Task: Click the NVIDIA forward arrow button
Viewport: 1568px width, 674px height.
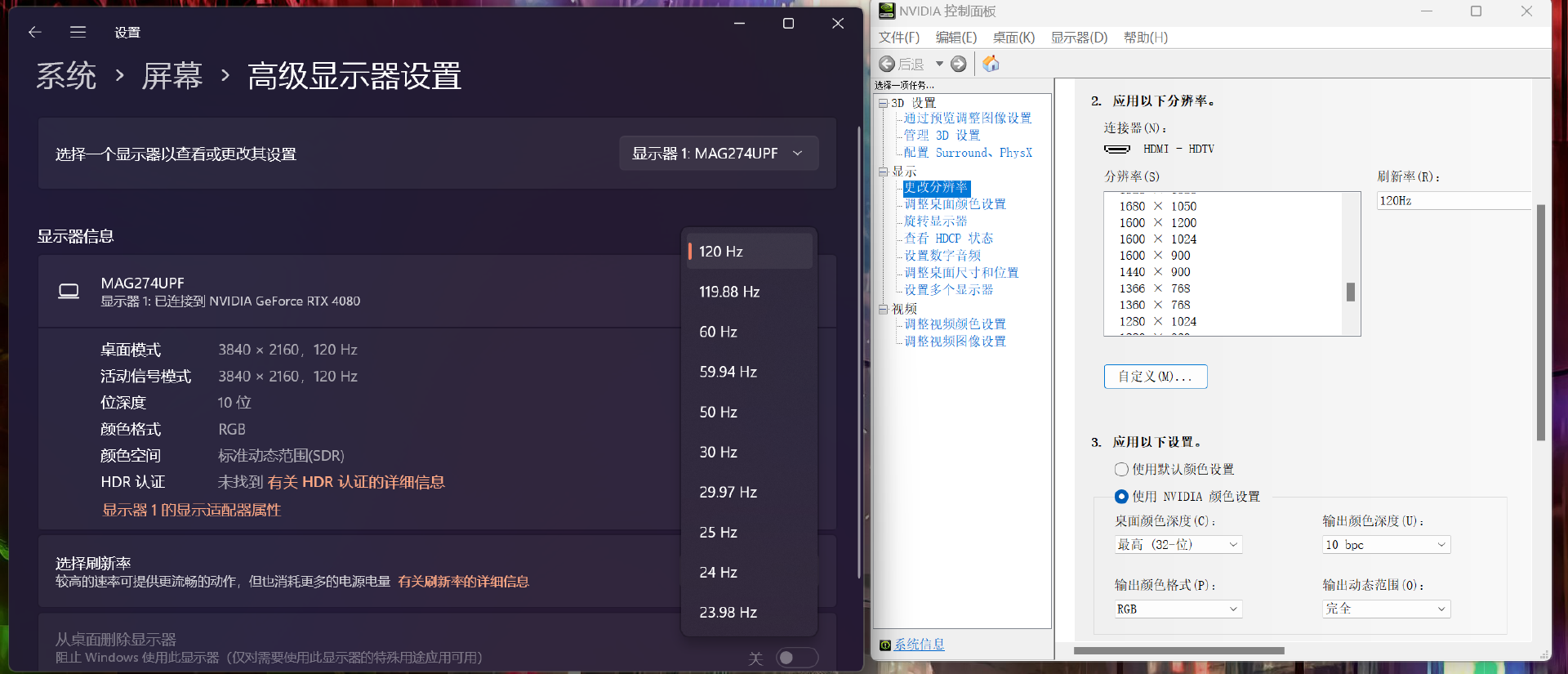Action: 959,64
